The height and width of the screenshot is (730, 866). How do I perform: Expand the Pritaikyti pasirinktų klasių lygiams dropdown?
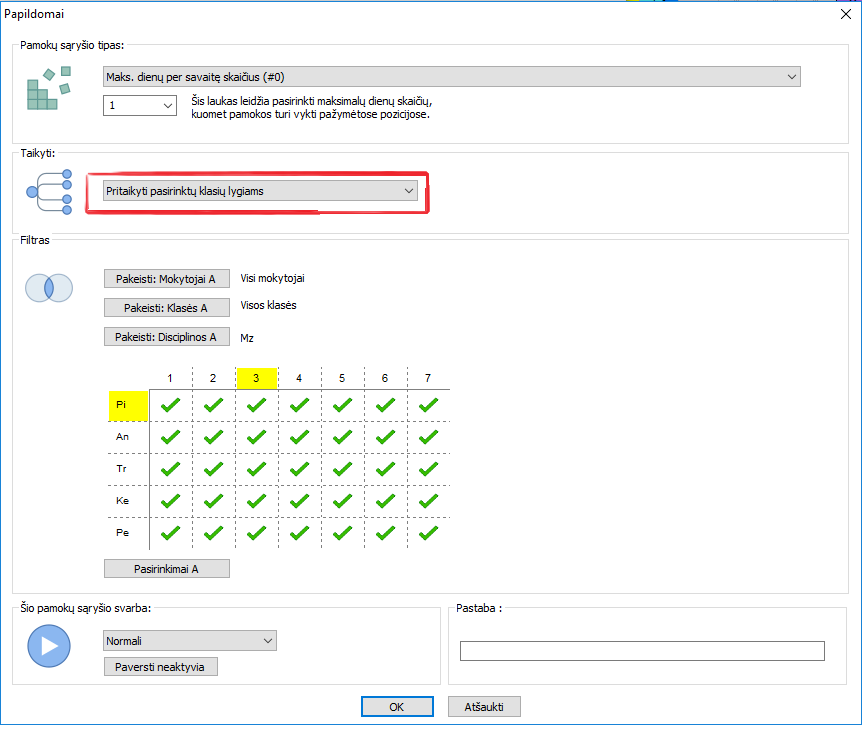pos(260,191)
